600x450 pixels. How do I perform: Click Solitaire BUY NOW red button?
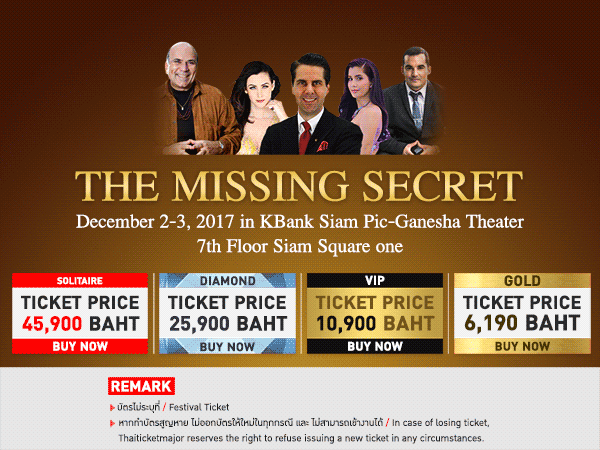coord(80,346)
